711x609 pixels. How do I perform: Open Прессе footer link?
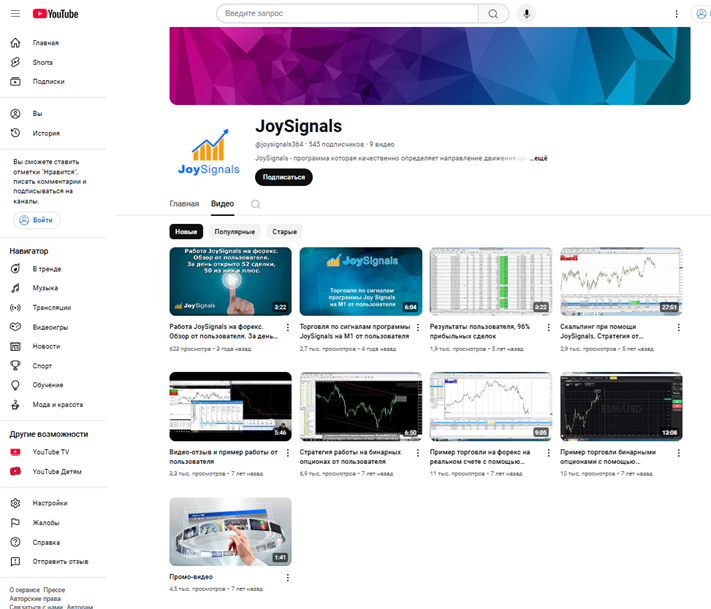pyautogui.click(x=54, y=590)
